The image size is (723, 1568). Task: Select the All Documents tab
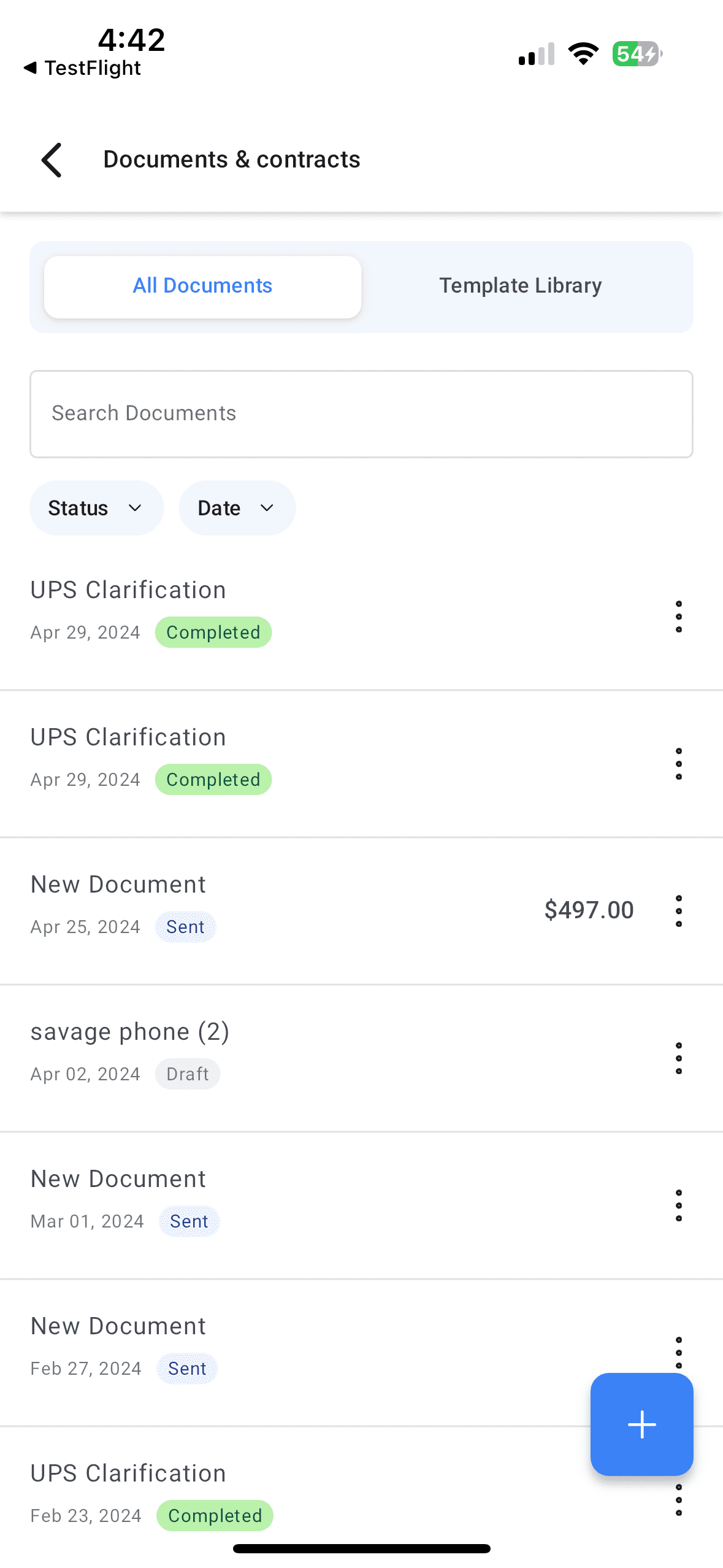coord(202,286)
